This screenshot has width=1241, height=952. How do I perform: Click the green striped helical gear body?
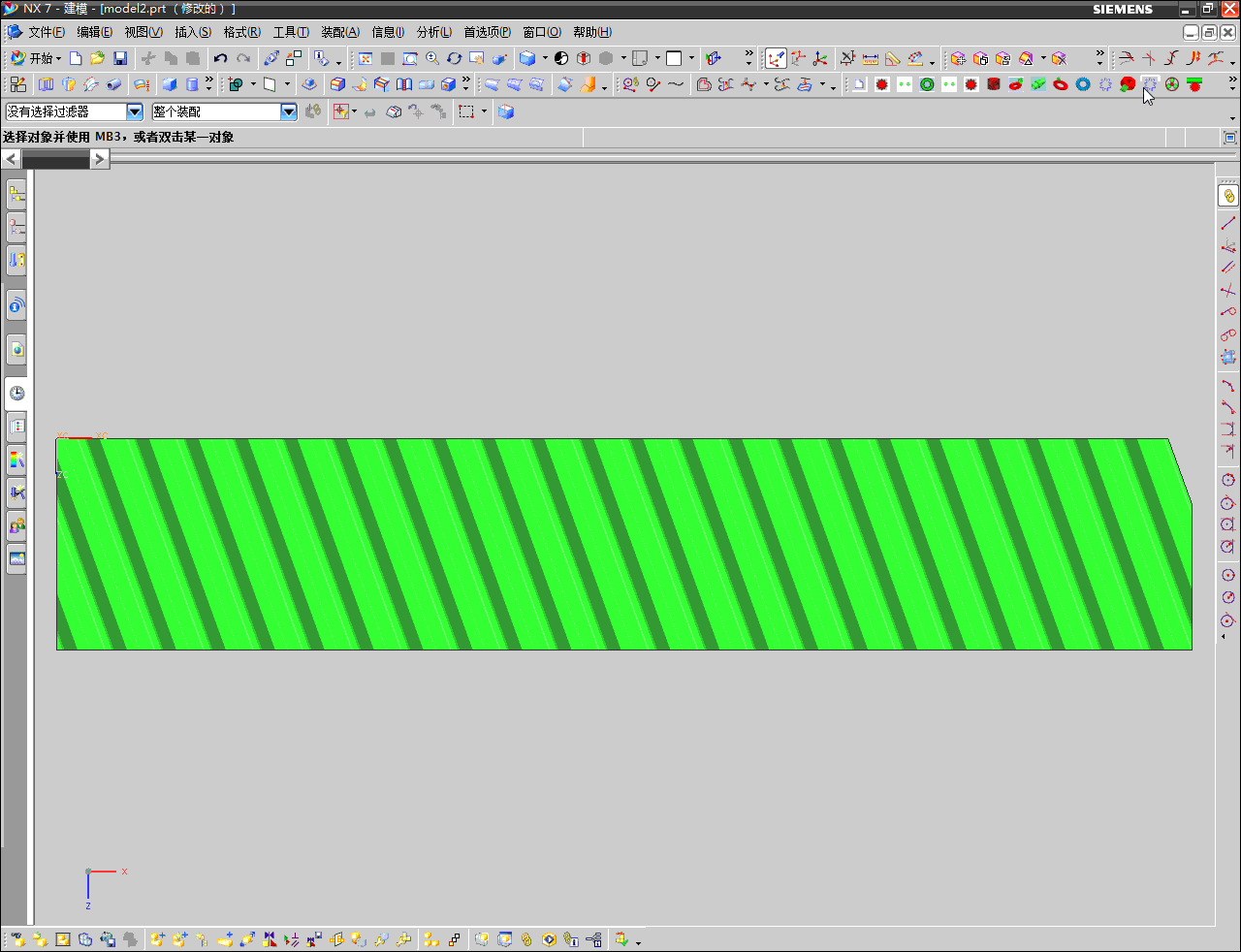pyautogui.click(x=623, y=544)
